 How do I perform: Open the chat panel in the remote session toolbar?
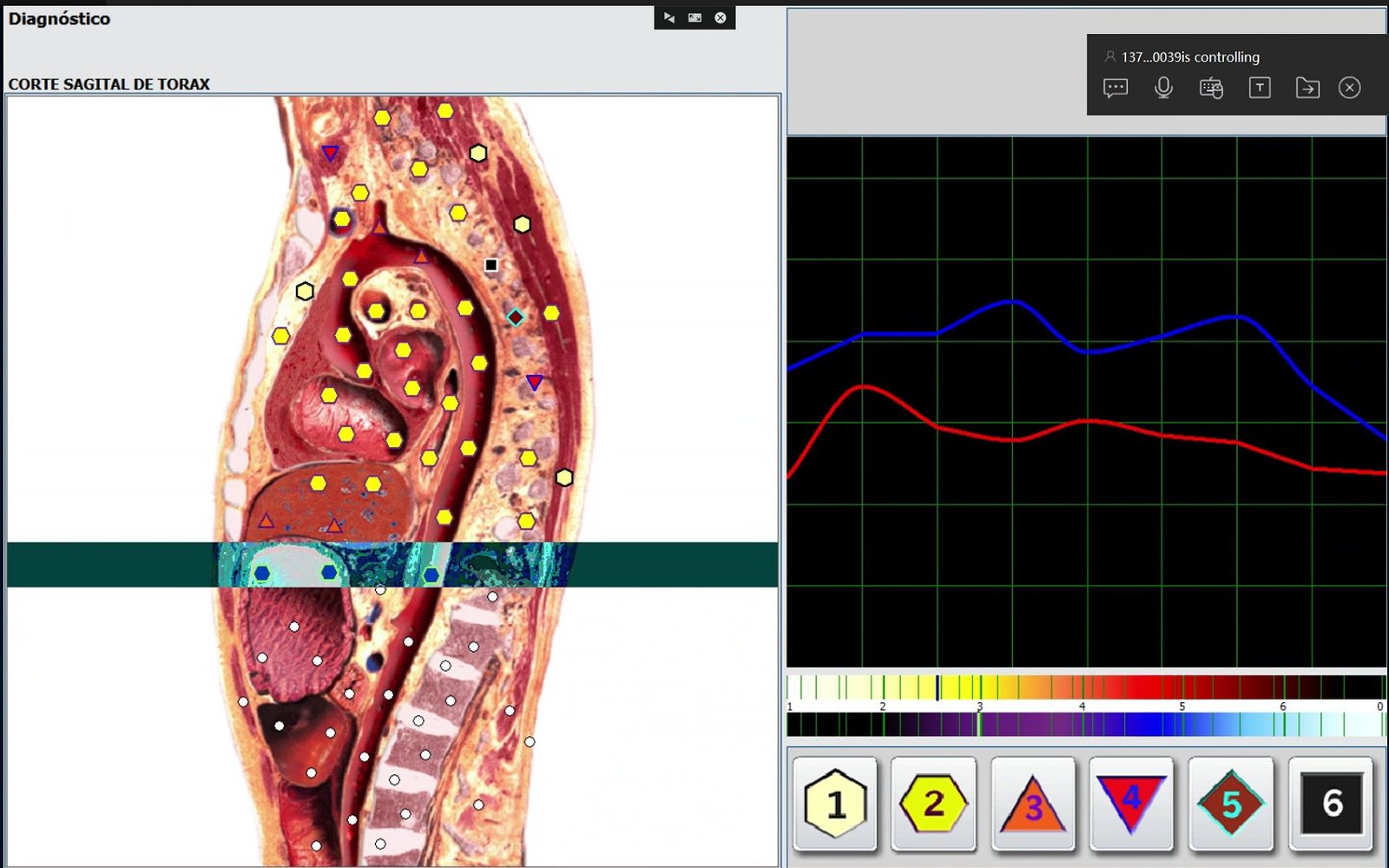(x=1116, y=88)
